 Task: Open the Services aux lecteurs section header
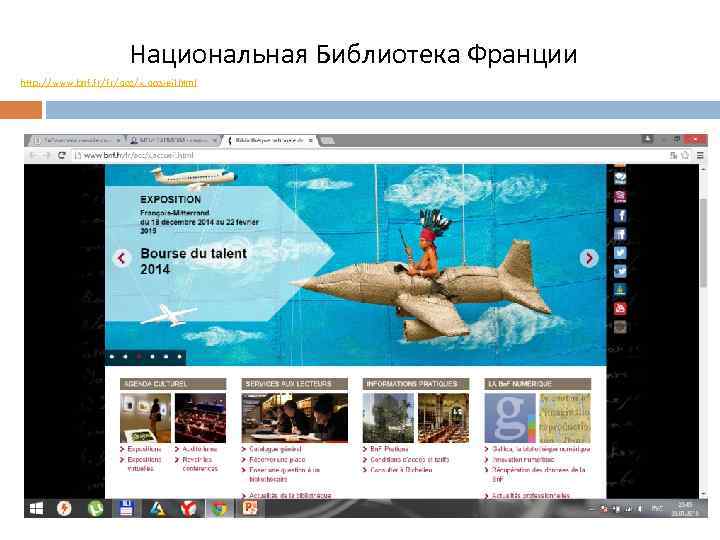tap(294, 383)
